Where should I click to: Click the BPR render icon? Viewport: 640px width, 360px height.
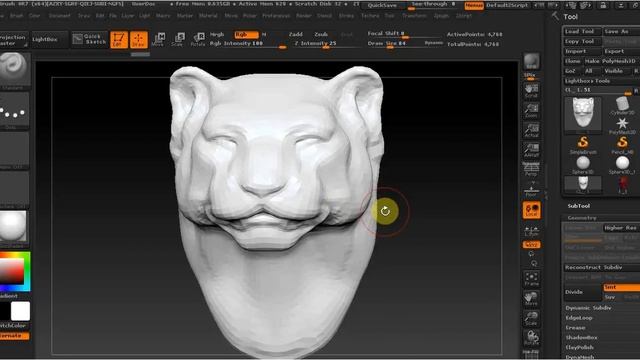(531, 61)
